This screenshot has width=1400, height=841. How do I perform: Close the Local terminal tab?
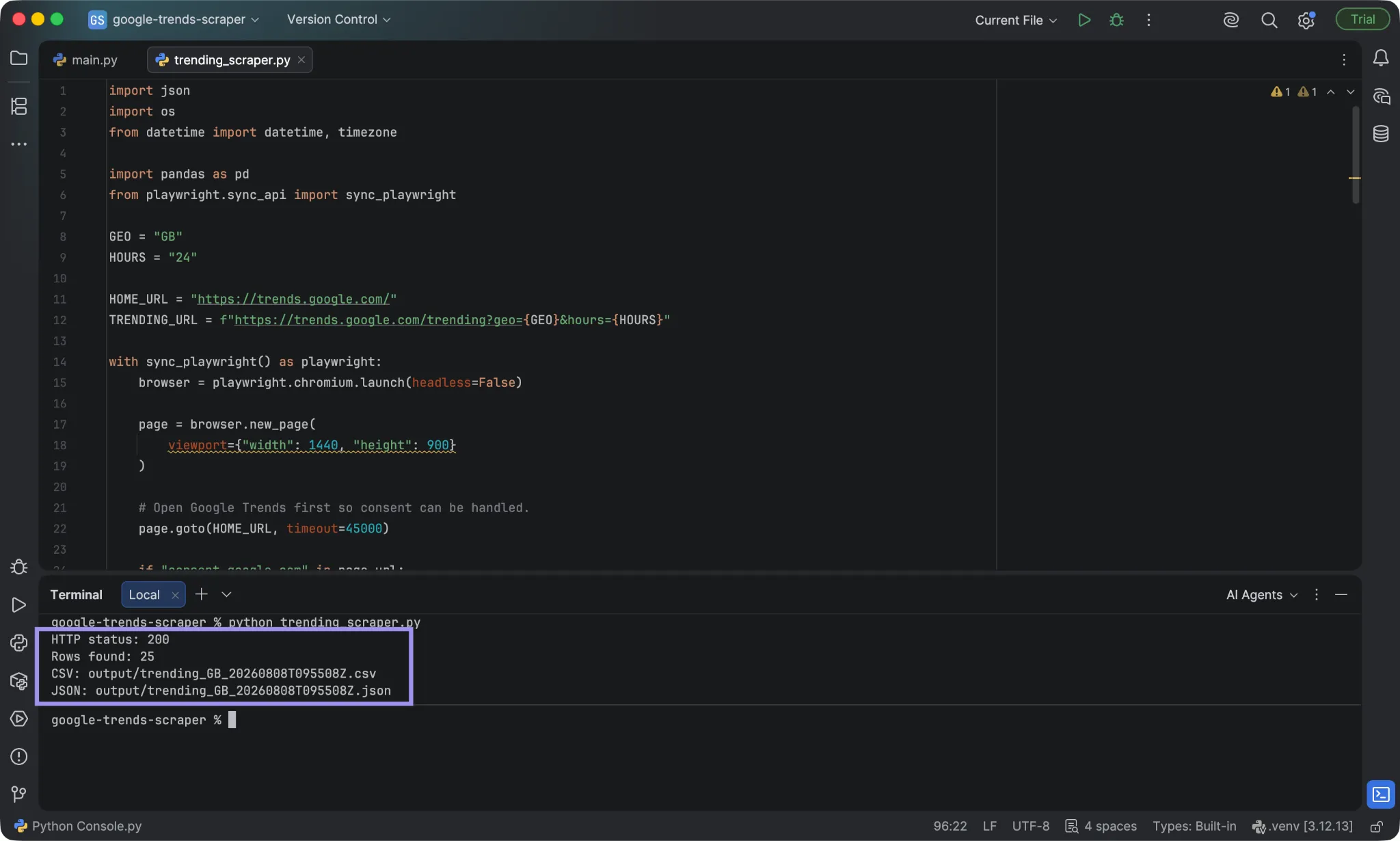pos(175,596)
